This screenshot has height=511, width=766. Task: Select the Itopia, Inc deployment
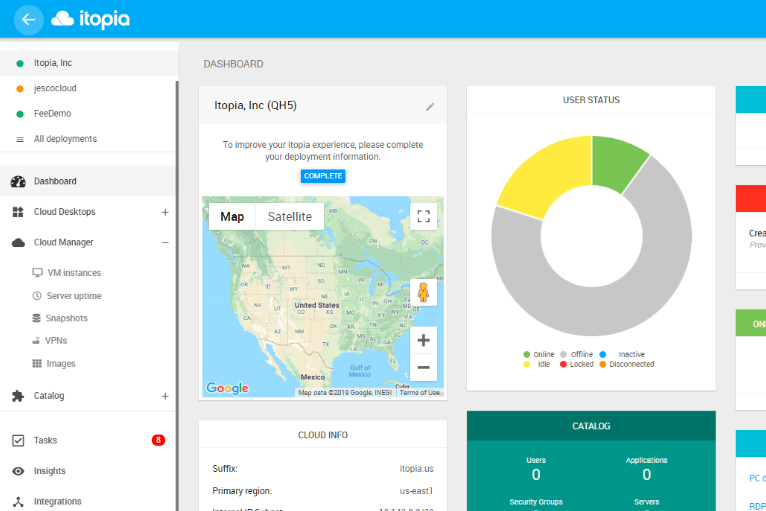click(88, 63)
